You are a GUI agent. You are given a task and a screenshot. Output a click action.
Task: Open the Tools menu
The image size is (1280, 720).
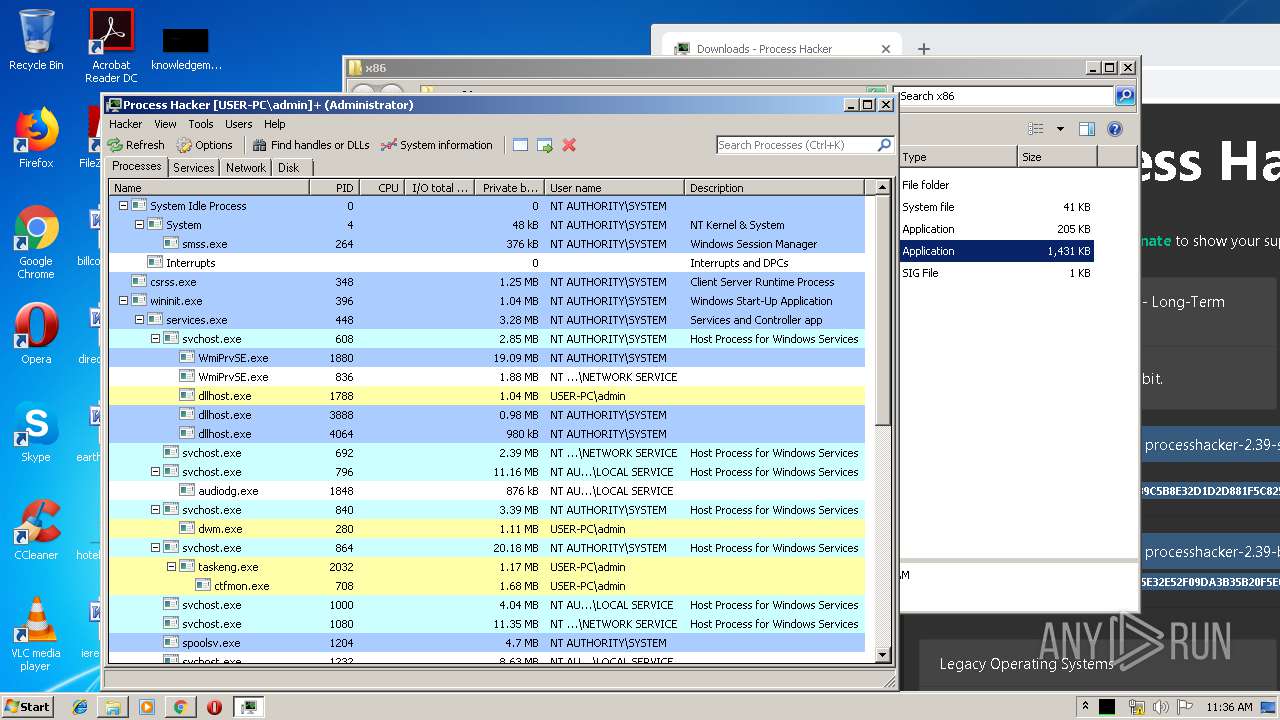point(201,124)
